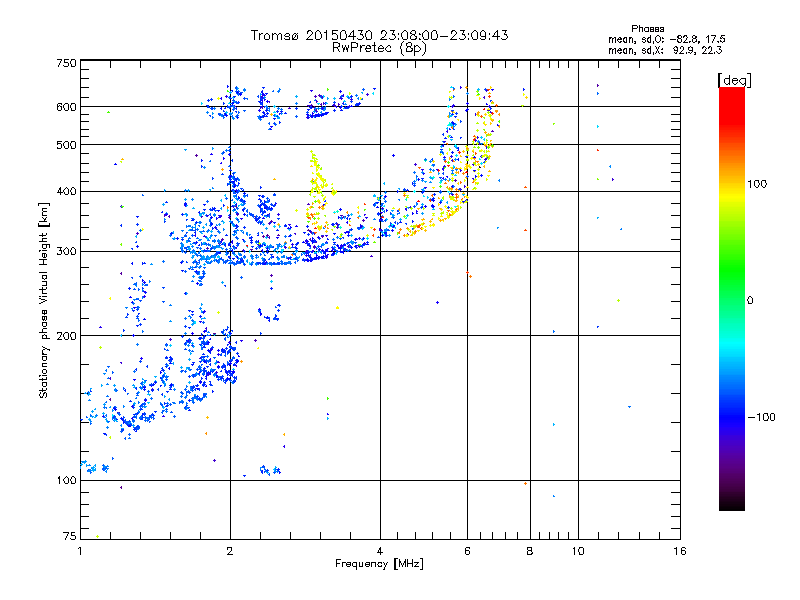The height and width of the screenshot is (600, 800).
Task: Click the x-axis tick label '4'
Action: point(380,551)
